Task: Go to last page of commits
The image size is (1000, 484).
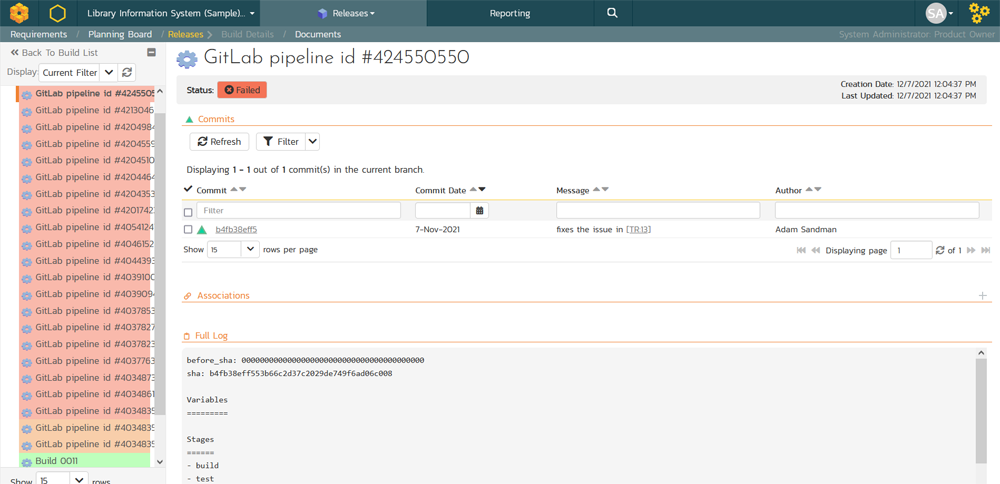Action: click(x=985, y=250)
